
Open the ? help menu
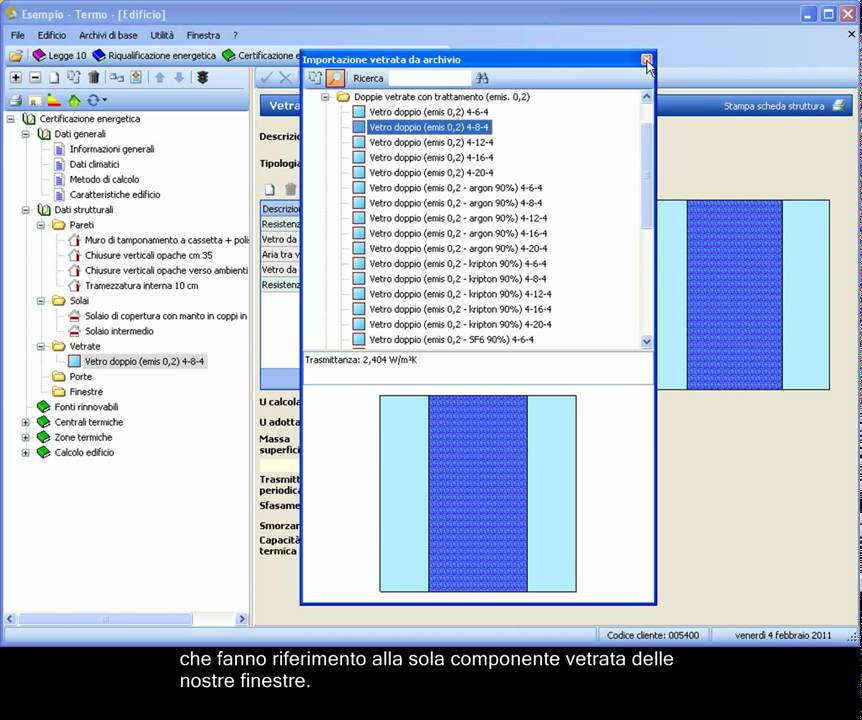pos(235,35)
